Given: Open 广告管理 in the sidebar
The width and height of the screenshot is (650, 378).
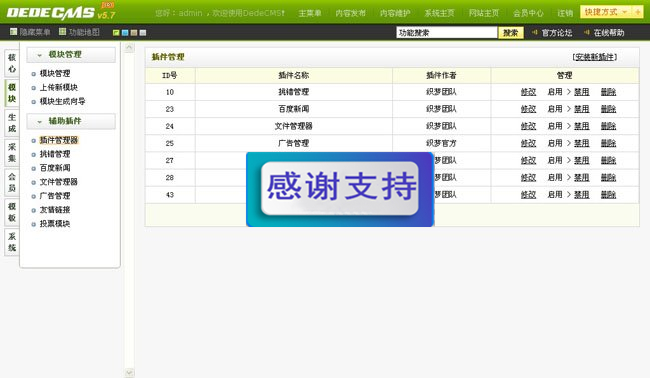Looking at the screenshot, I should 55,196.
